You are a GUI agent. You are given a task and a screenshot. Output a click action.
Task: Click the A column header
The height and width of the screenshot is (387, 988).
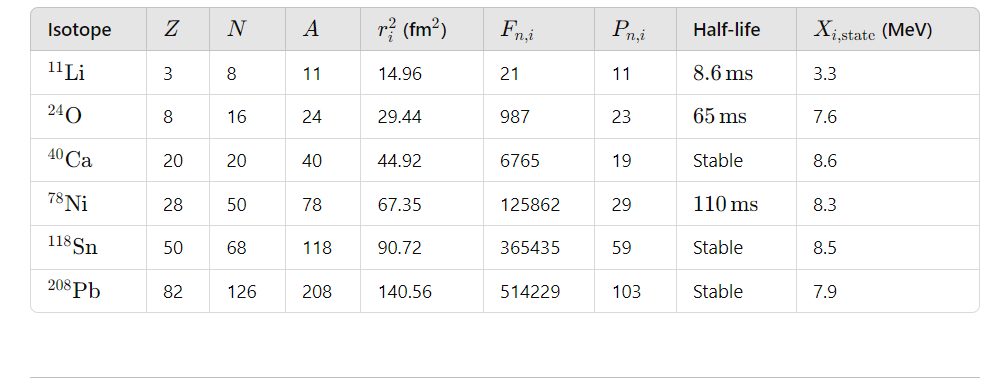311,30
